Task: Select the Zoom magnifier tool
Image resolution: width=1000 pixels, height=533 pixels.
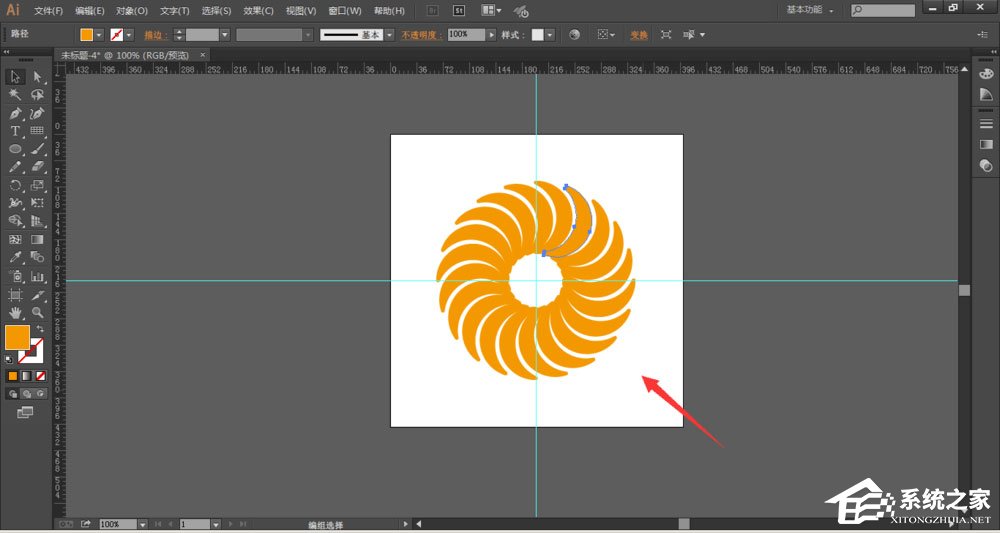Action: click(x=38, y=312)
